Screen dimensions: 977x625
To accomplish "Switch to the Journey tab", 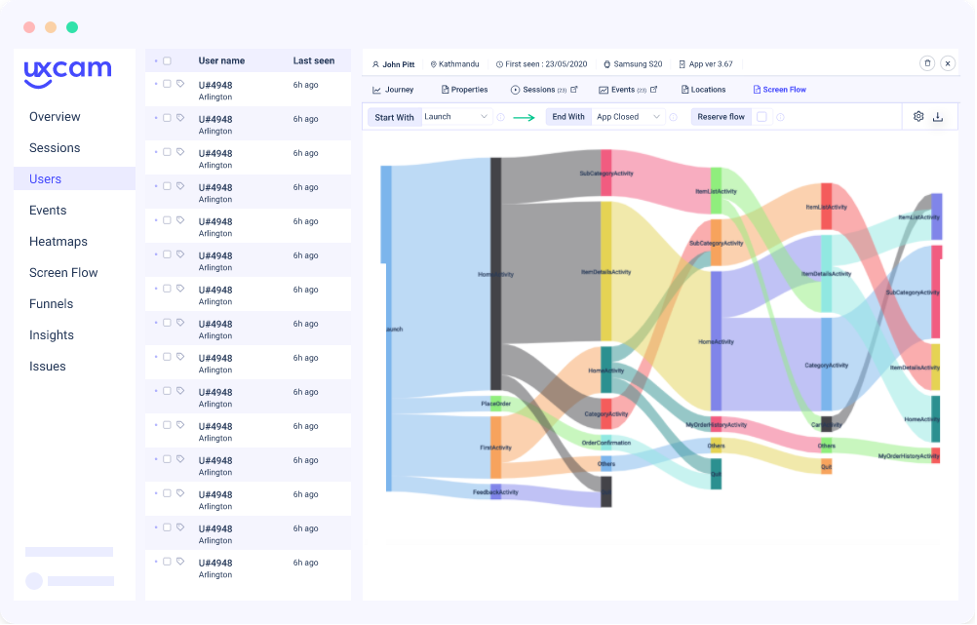I will click(x=393, y=90).
